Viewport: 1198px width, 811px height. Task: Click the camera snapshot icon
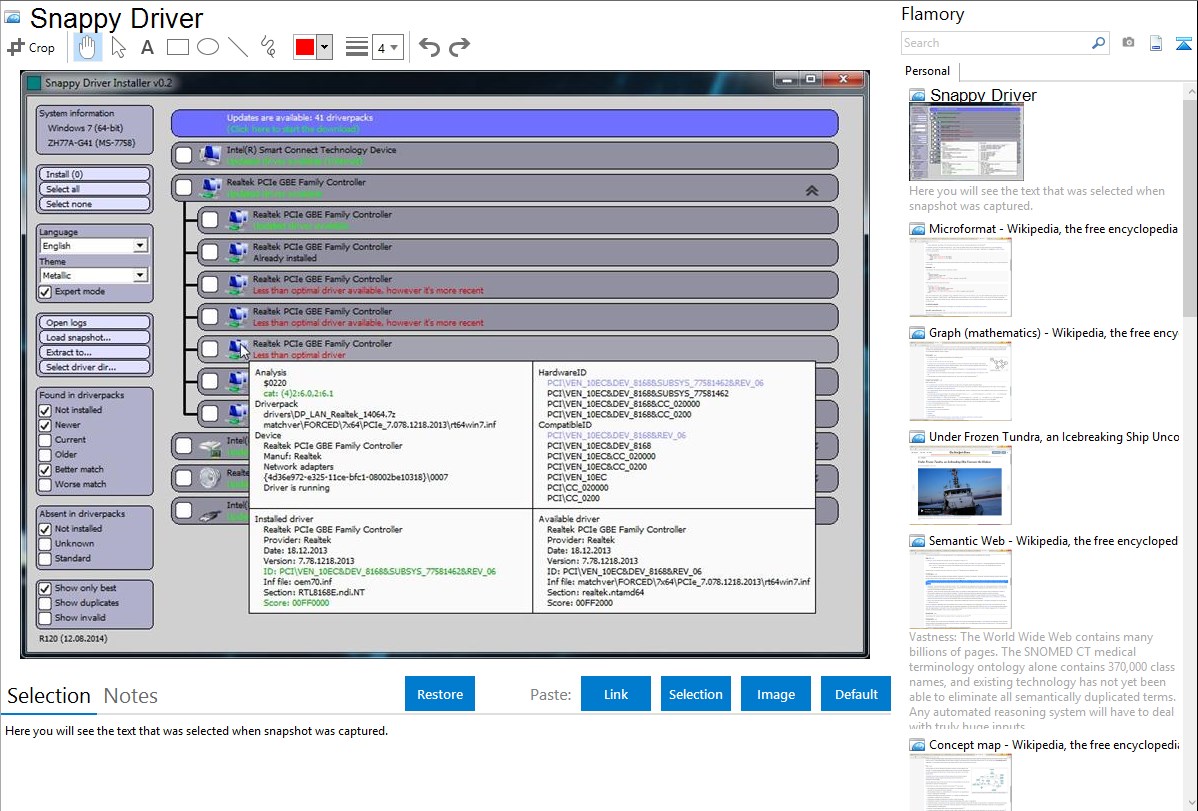coord(1128,43)
